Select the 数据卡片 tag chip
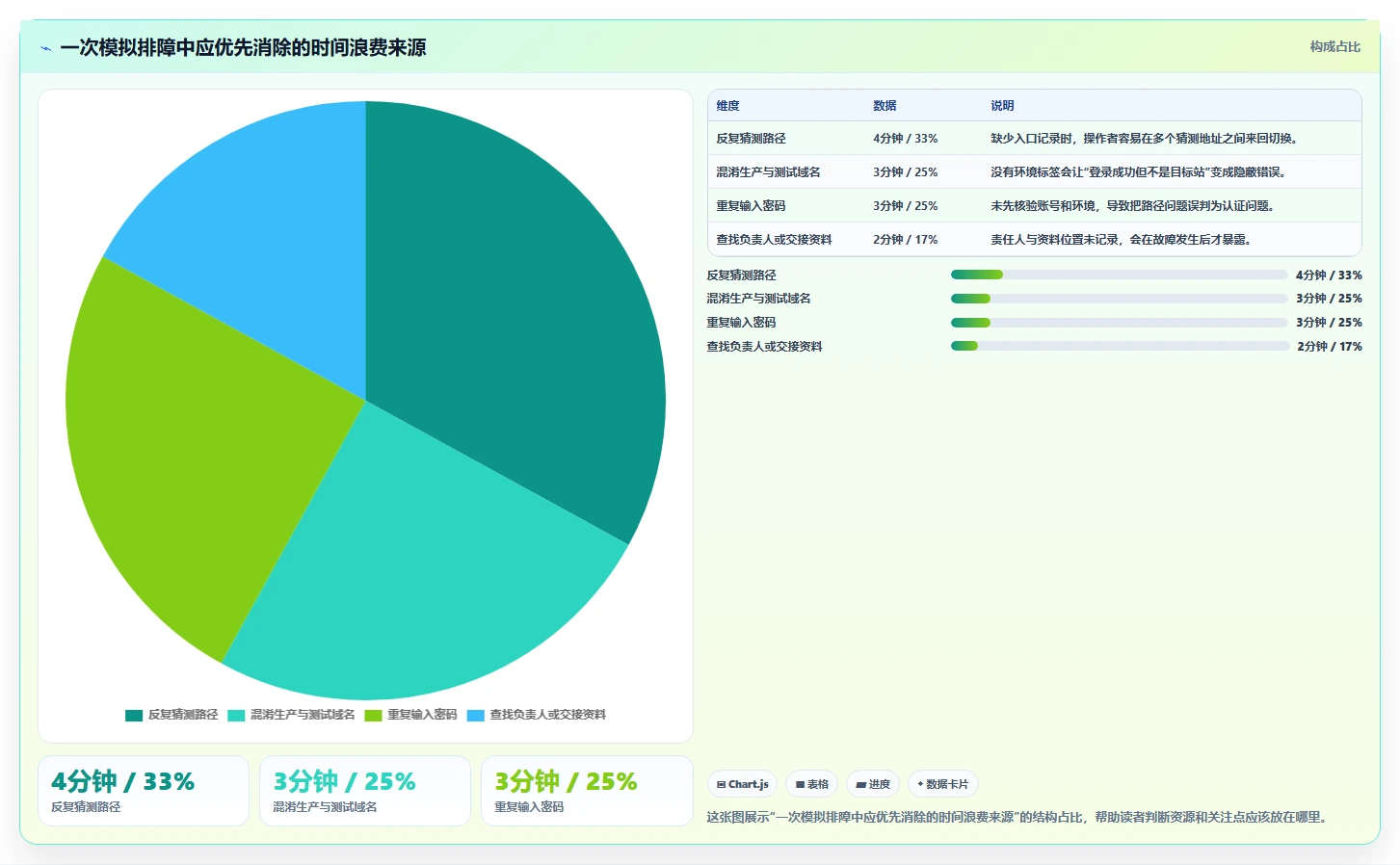Image resolution: width=1400 pixels, height=865 pixels. [943, 784]
